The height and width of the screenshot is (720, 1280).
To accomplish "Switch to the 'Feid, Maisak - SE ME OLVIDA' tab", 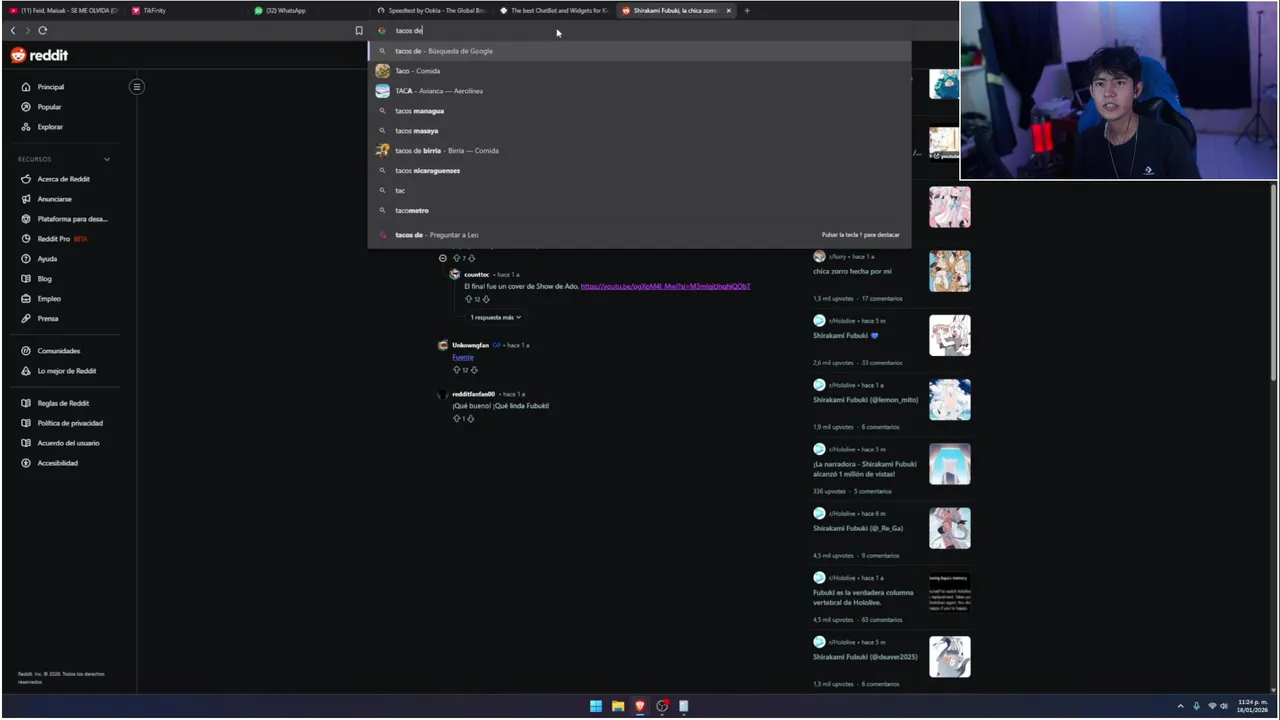I will coord(64,10).
